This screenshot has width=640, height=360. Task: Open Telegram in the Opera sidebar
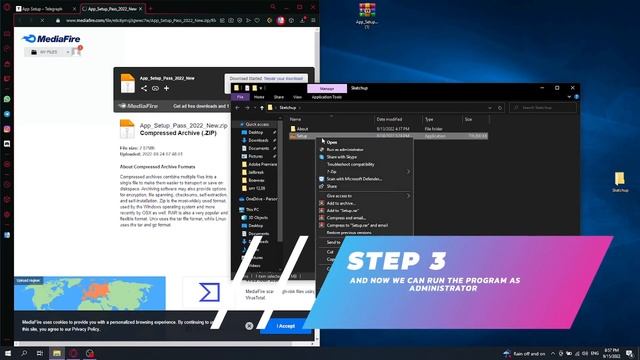(7, 114)
